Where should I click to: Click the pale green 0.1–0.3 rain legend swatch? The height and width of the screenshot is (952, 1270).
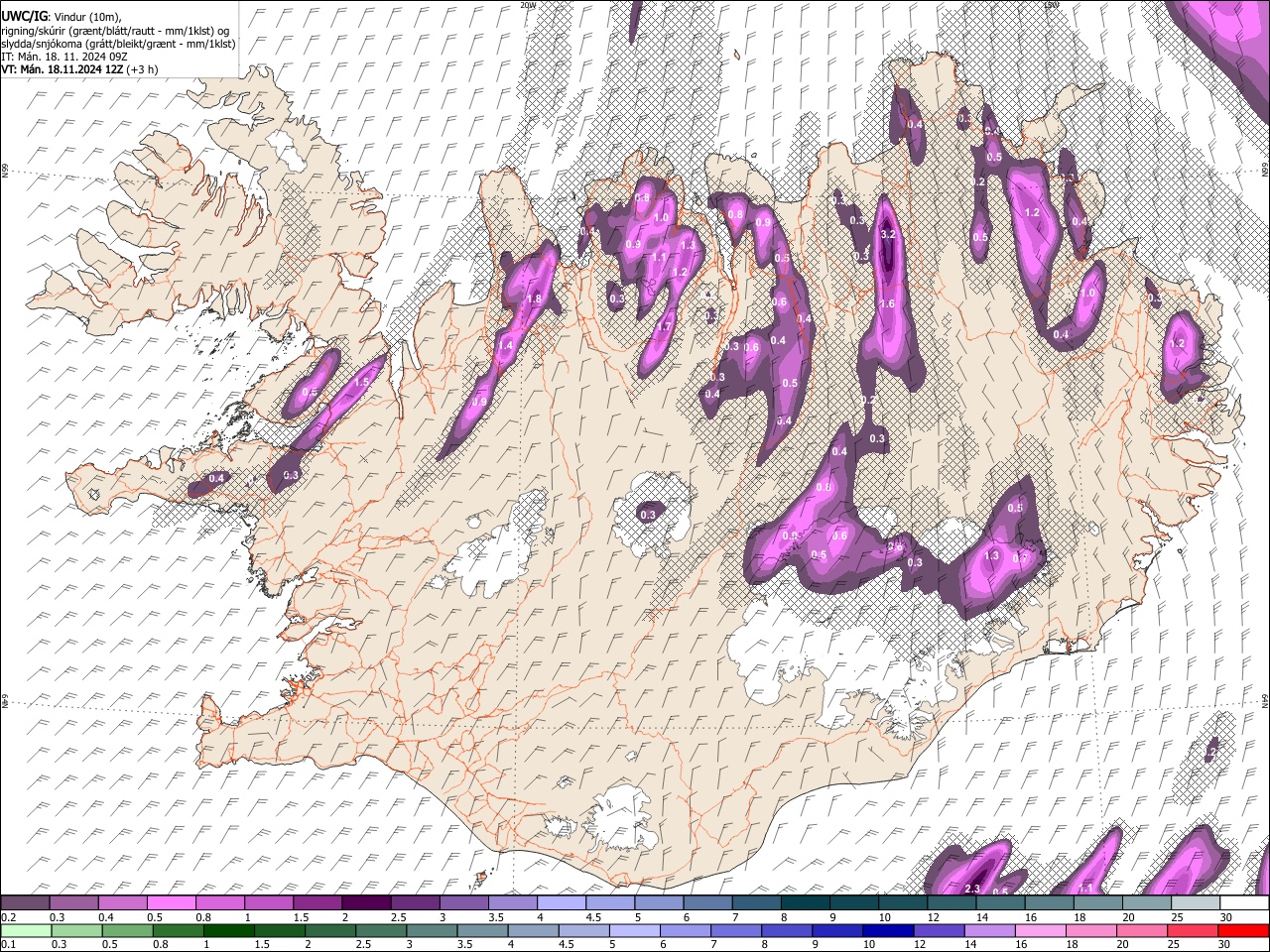point(26,930)
